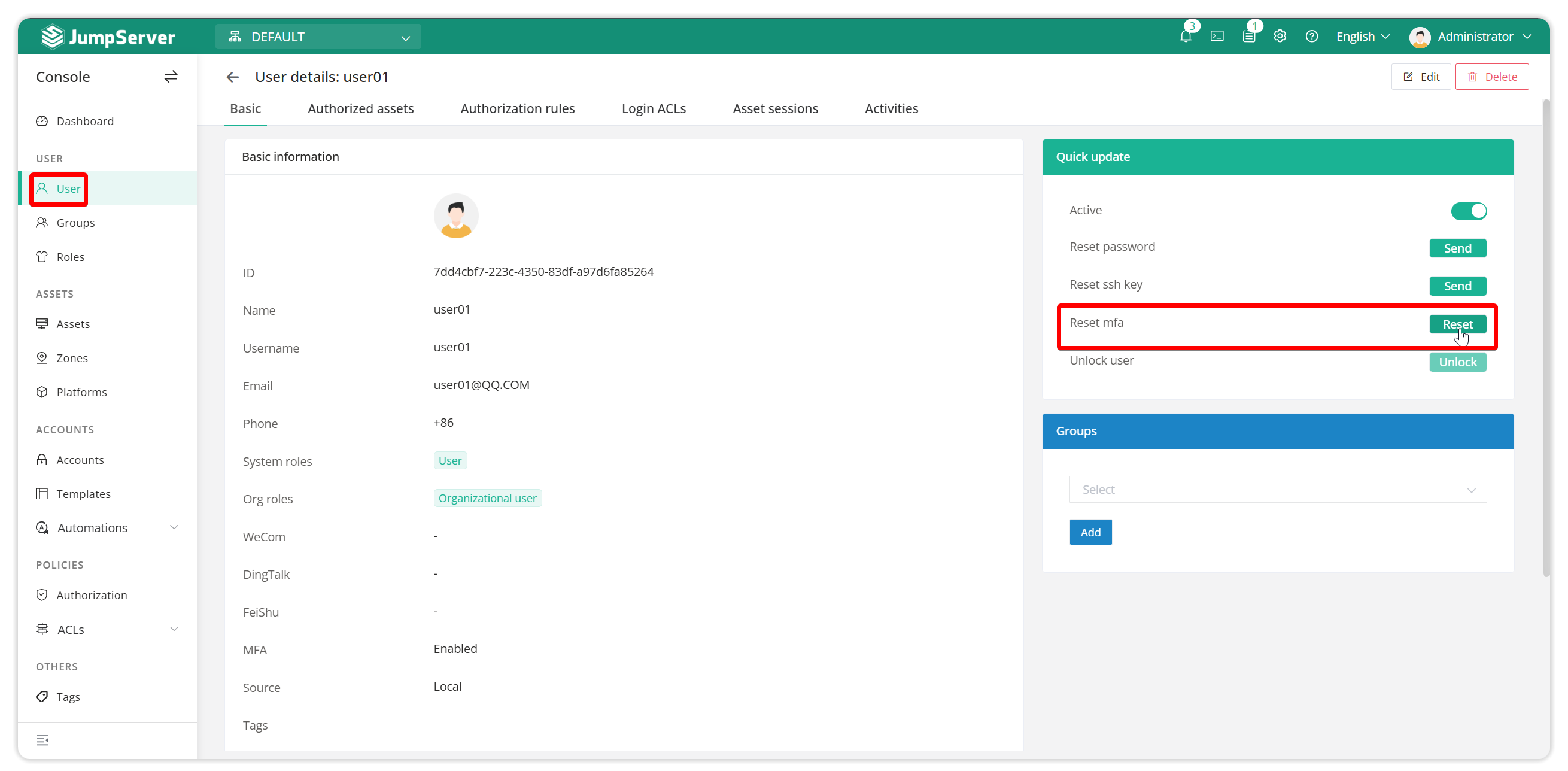Click the user01 profile avatar

[456, 216]
